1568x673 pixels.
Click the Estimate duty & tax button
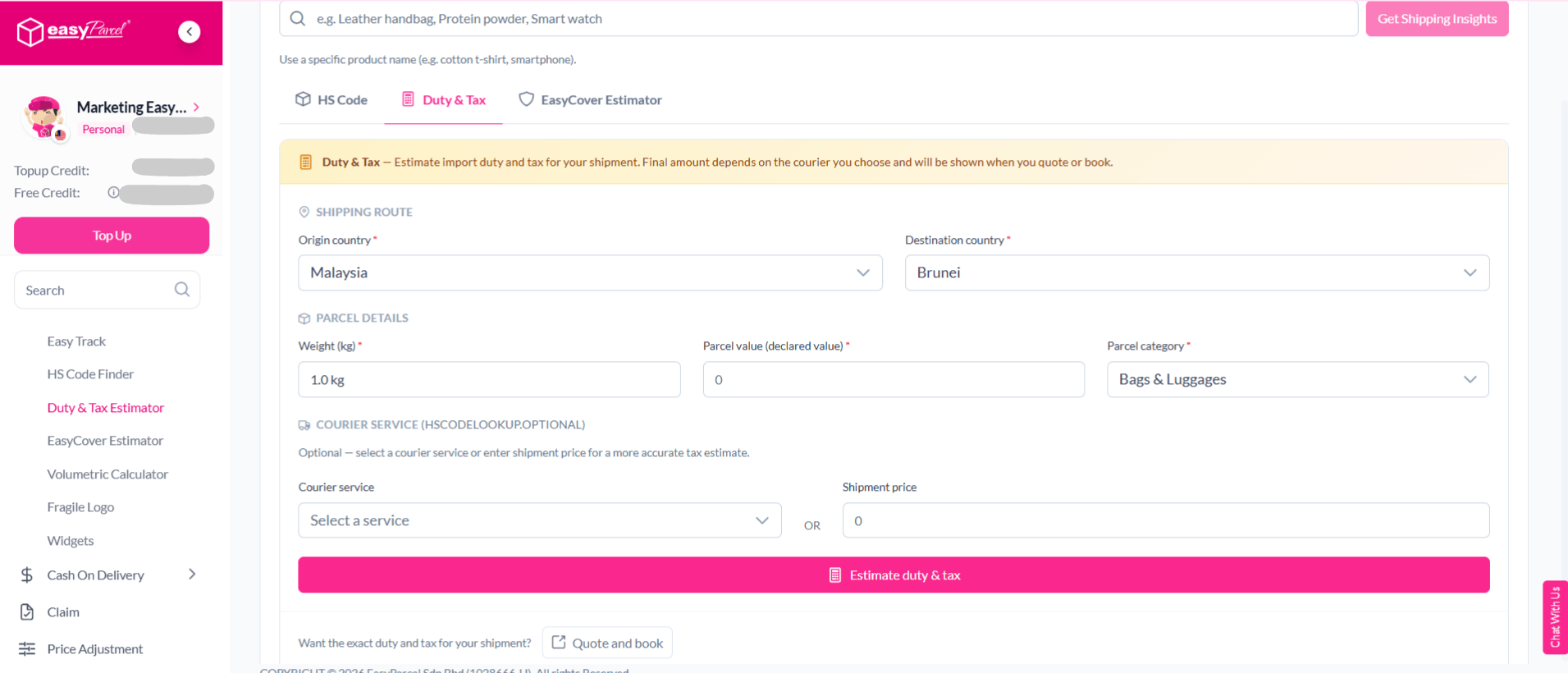pos(894,575)
